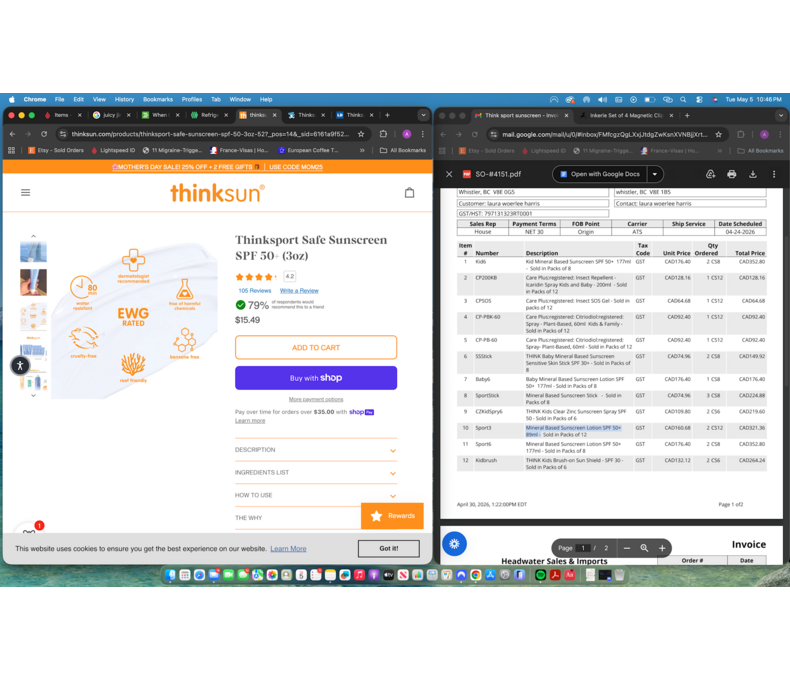The height and width of the screenshot is (680, 790).
Task: Open the Apple menu
Action: (12, 100)
